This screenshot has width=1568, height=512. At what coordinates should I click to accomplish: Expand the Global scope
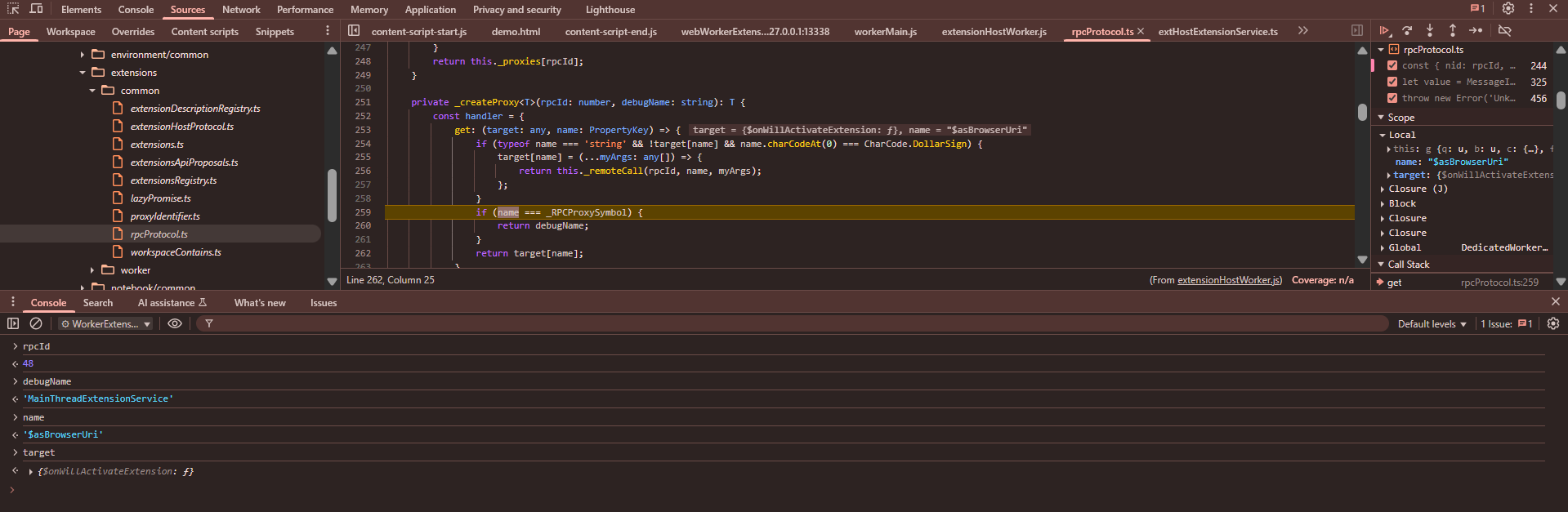click(x=1383, y=247)
